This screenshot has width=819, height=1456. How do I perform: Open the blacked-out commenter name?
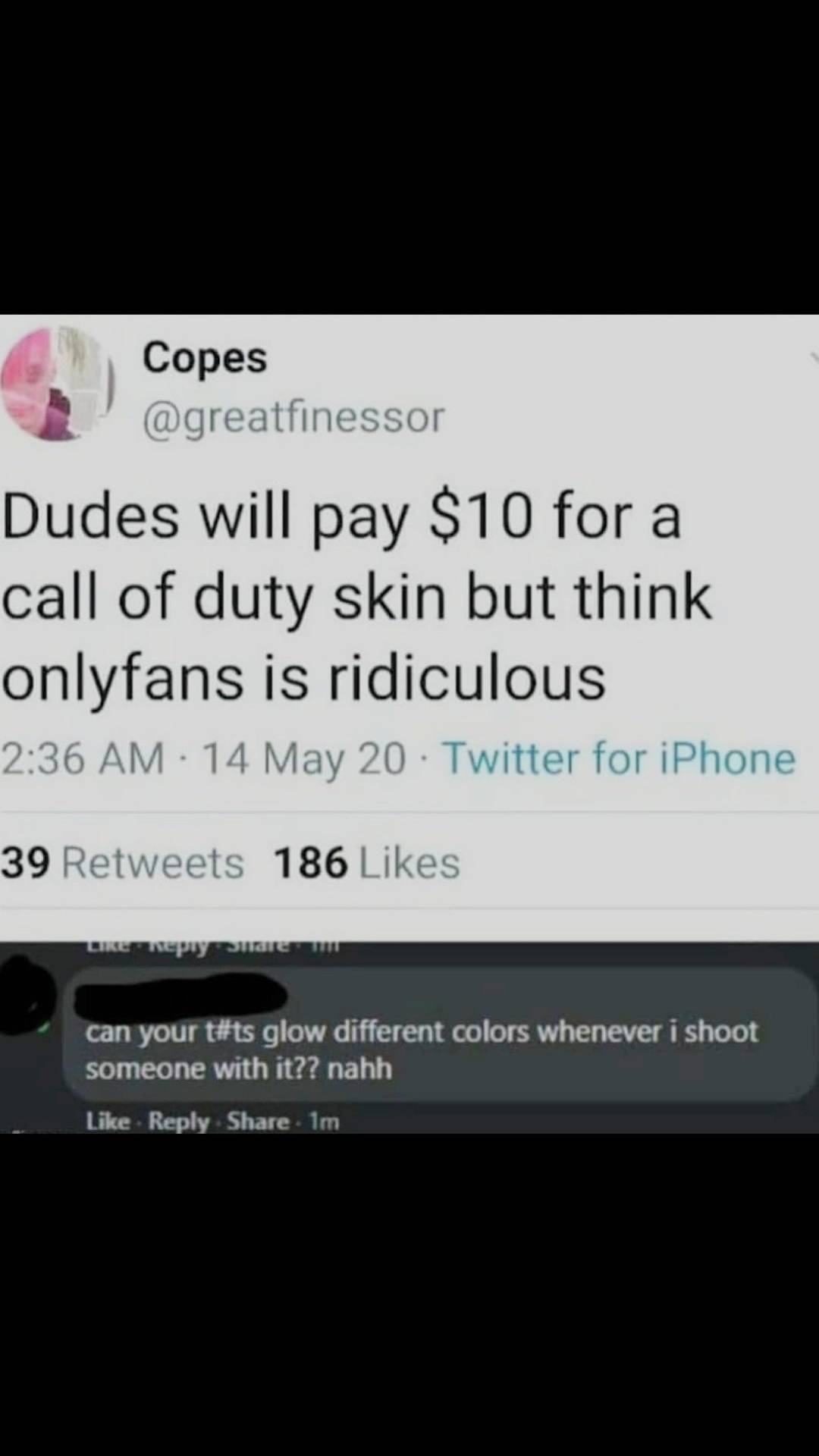[x=181, y=996]
